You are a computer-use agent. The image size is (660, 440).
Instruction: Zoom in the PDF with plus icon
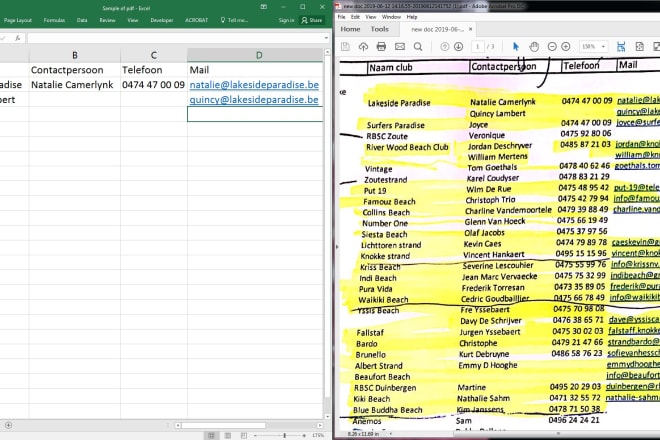[x=566, y=46]
